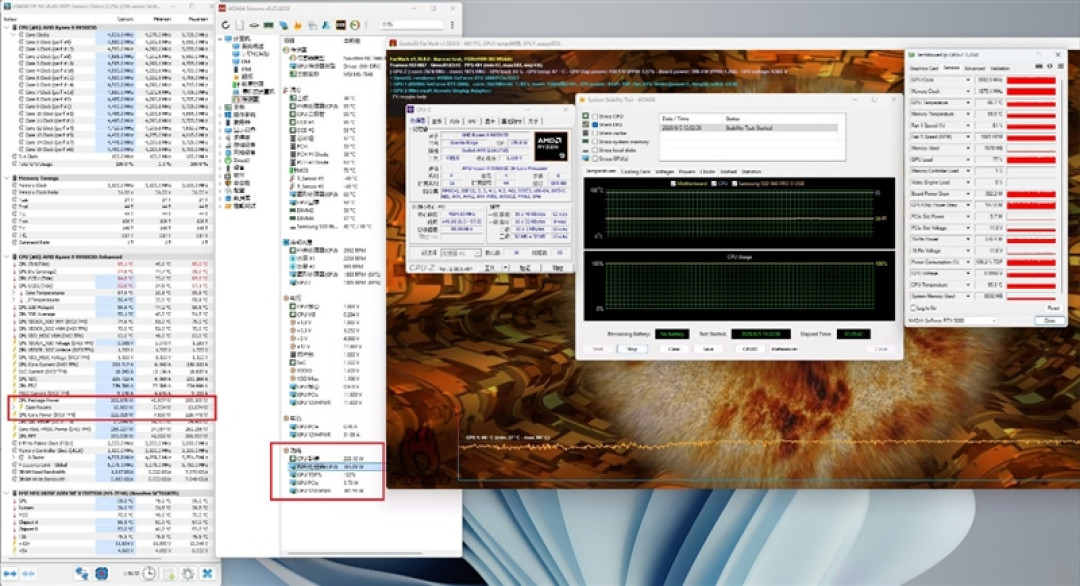
Task: Click the GPU-Z screenshot camera icon
Action: click(x=1039, y=66)
